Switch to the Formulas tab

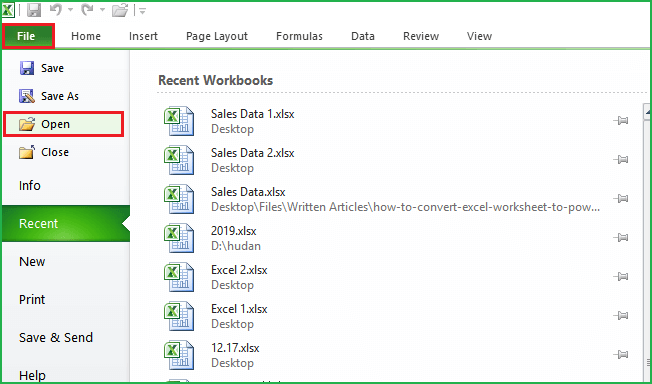tap(299, 36)
